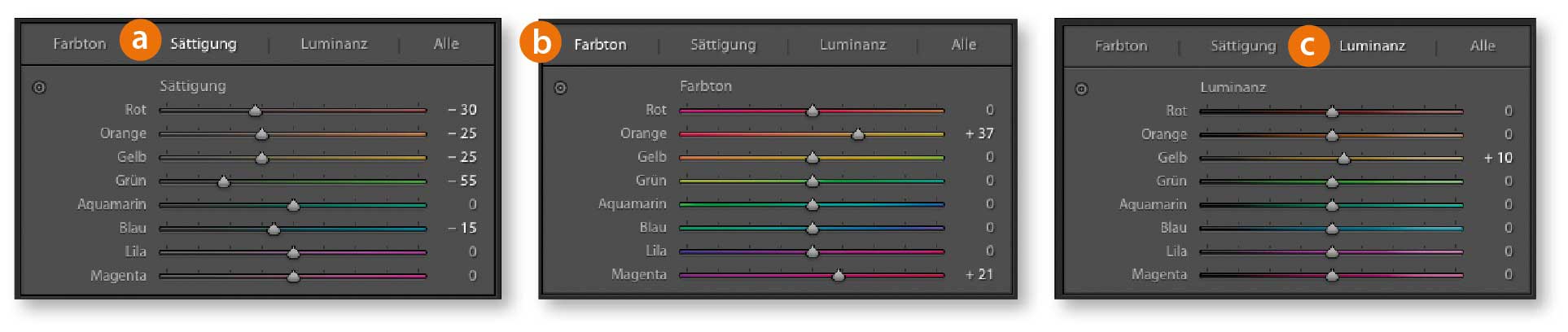Click Alle tab in the right panel
The height and width of the screenshot is (332, 1568).
(x=1483, y=46)
